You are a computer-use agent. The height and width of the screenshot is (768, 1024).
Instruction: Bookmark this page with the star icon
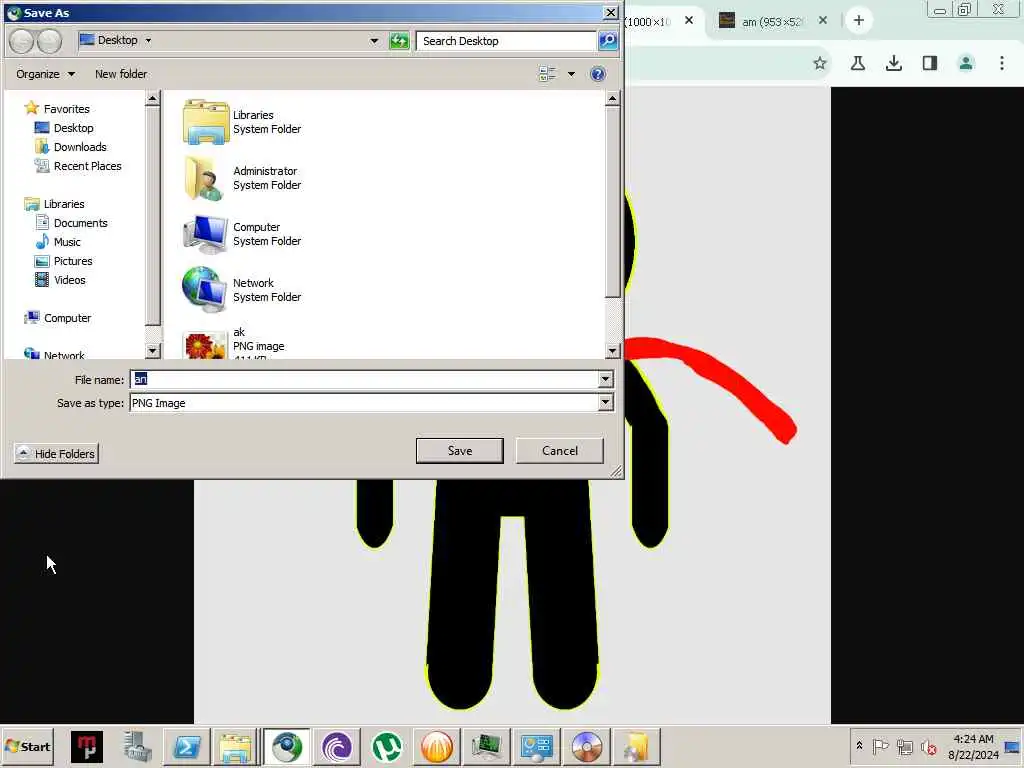tap(820, 63)
